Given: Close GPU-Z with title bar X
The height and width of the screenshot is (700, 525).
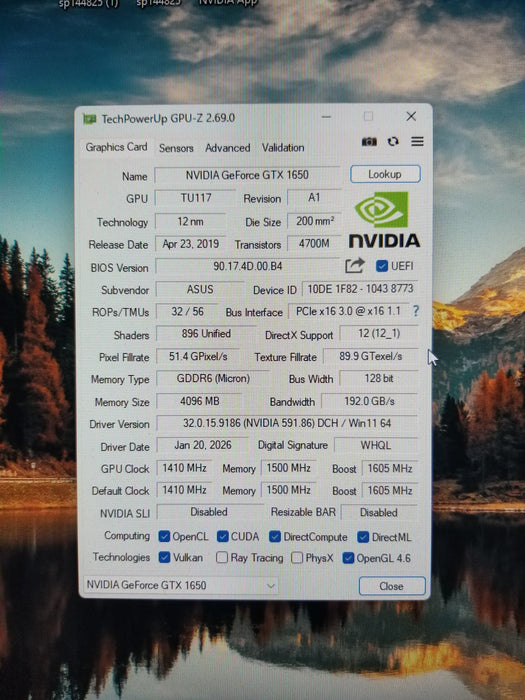Looking at the screenshot, I should pos(411,117).
